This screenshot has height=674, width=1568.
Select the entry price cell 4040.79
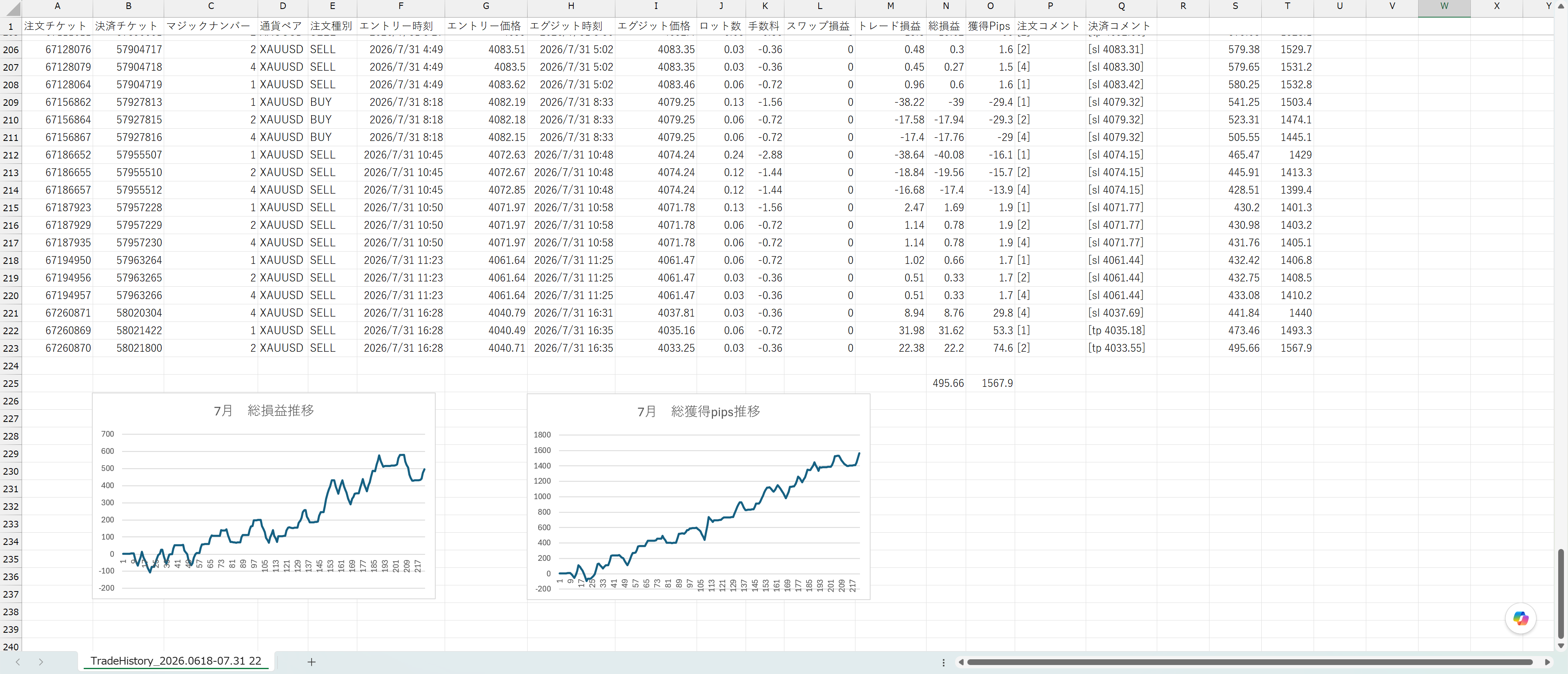(486, 313)
